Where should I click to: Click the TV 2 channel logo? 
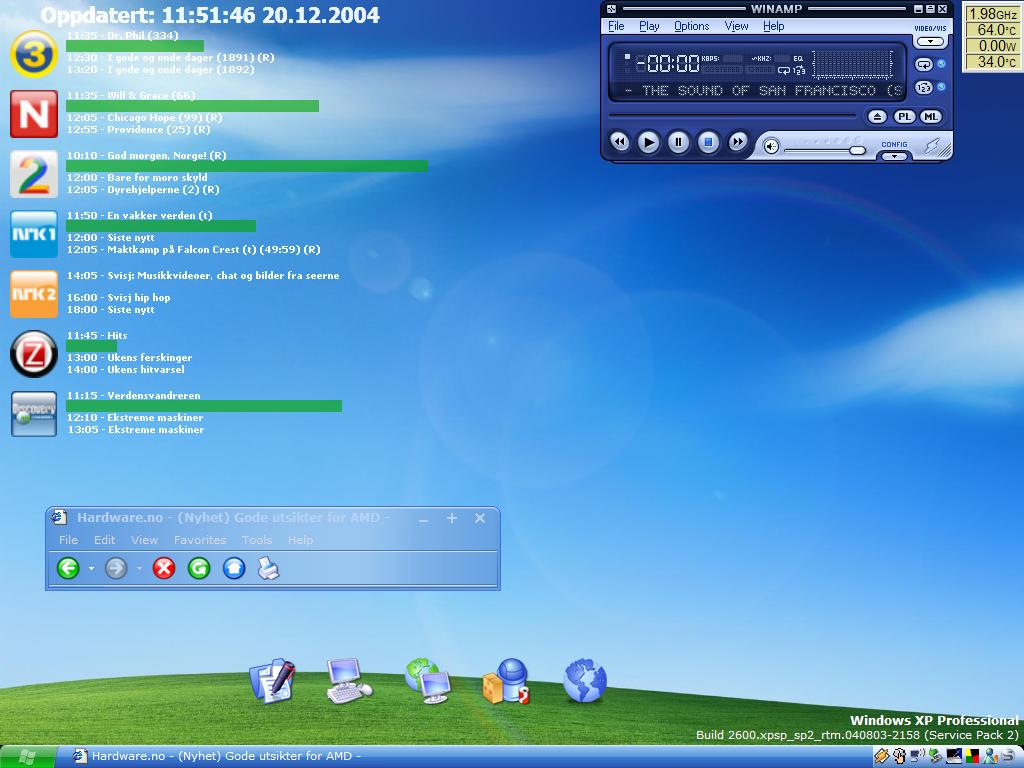pyautogui.click(x=34, y=174)
